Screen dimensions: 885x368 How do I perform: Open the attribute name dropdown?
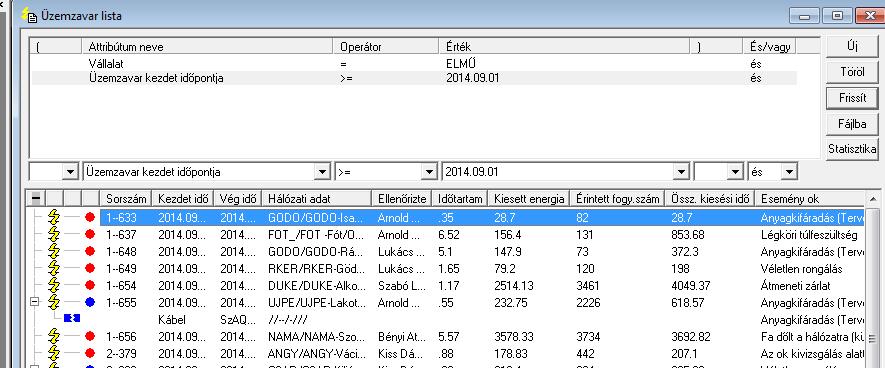click(322, 172)
